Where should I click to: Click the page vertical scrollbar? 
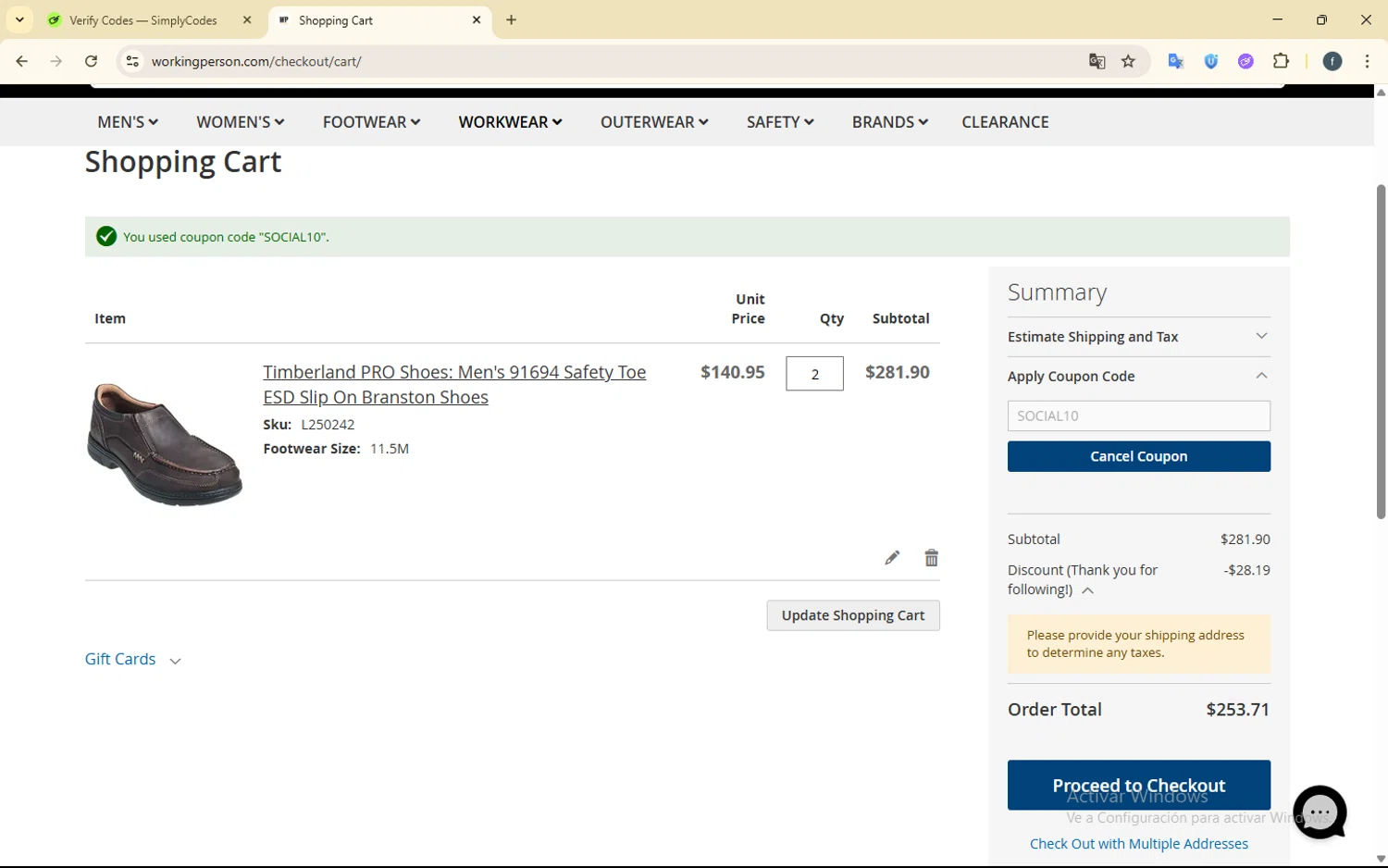tap(1381, 352)
